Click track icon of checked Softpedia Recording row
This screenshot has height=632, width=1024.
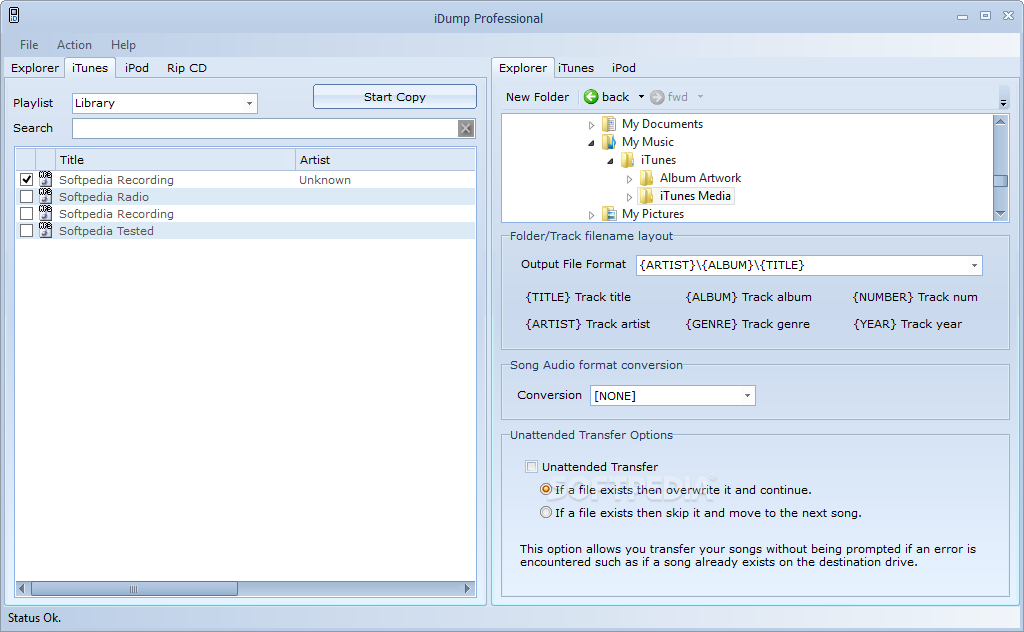[45, 179]
